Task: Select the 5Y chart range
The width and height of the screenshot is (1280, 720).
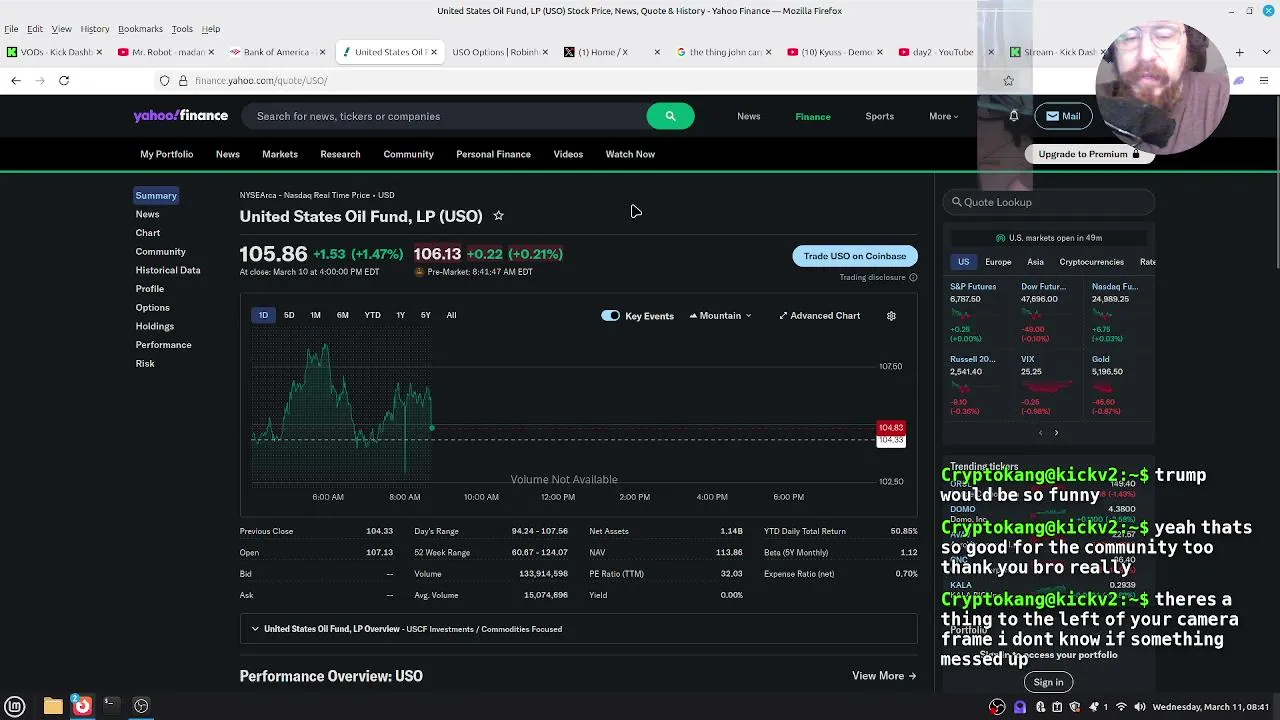Action: (x=425, y=315)
